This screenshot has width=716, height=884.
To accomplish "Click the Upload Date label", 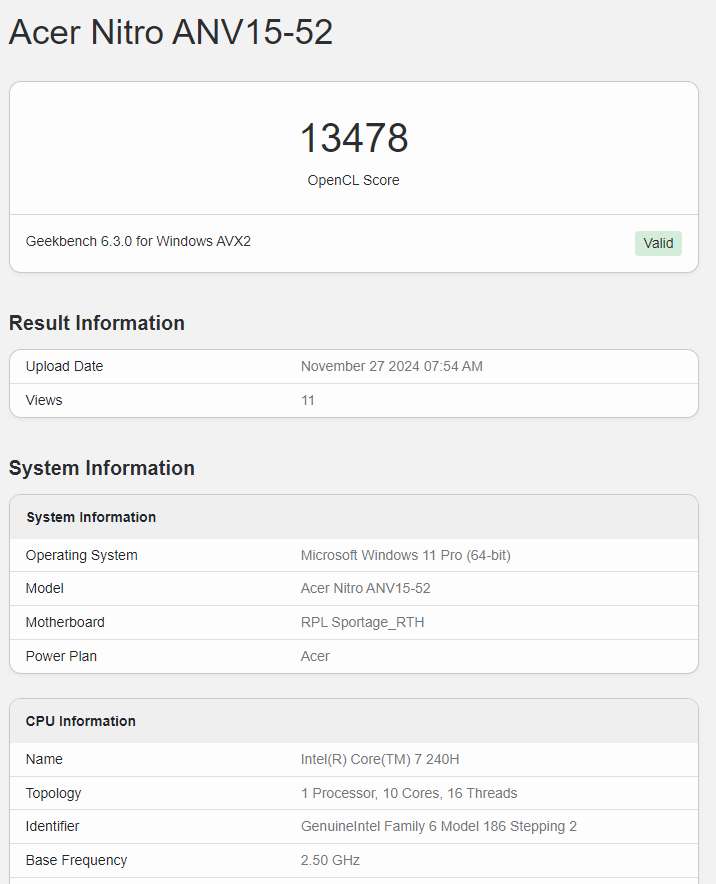I will coord(64,366).
